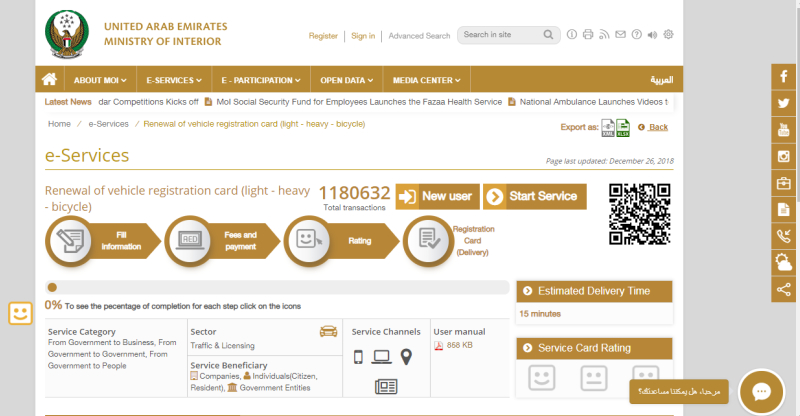Select the happy face service rating
800x416 pixels.
click(x=541, y=377)
